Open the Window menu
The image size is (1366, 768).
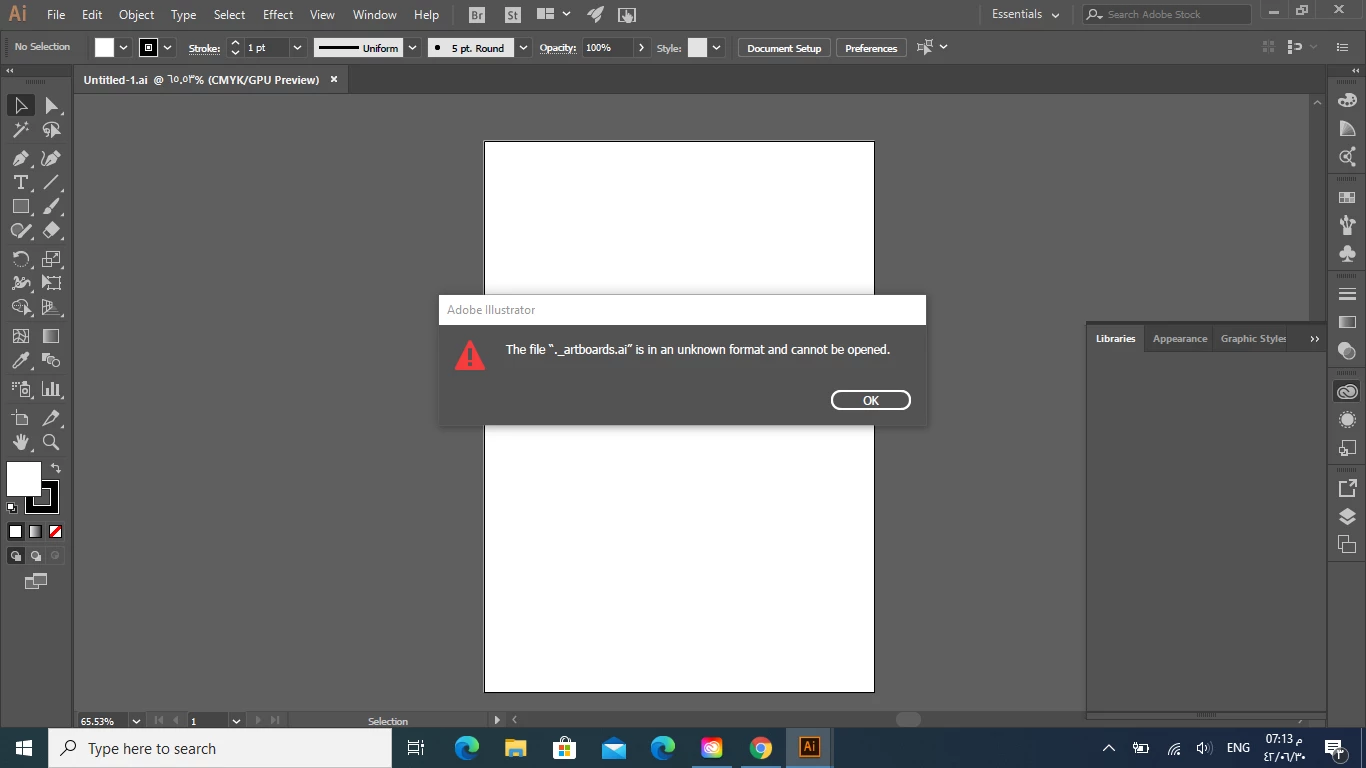(375, 15)
